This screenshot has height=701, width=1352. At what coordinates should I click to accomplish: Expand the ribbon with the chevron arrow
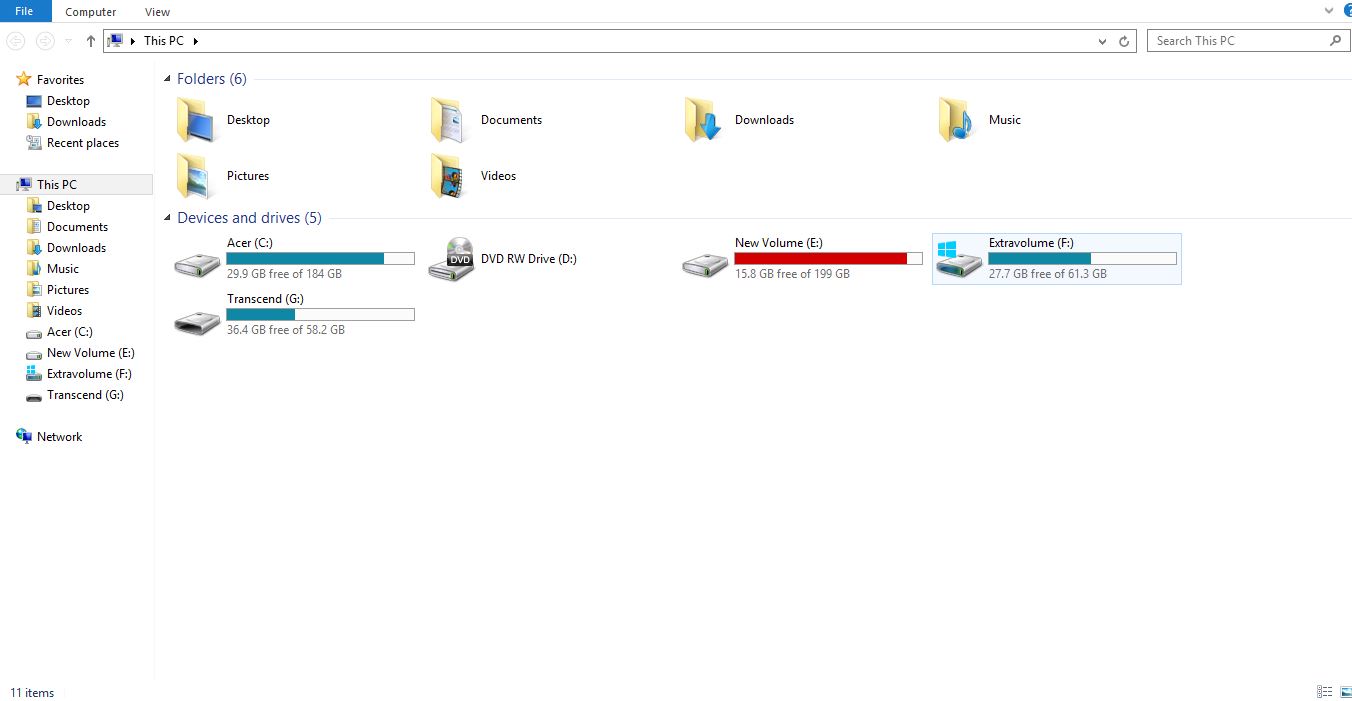pyautogui.click(x=1329, y=10)
